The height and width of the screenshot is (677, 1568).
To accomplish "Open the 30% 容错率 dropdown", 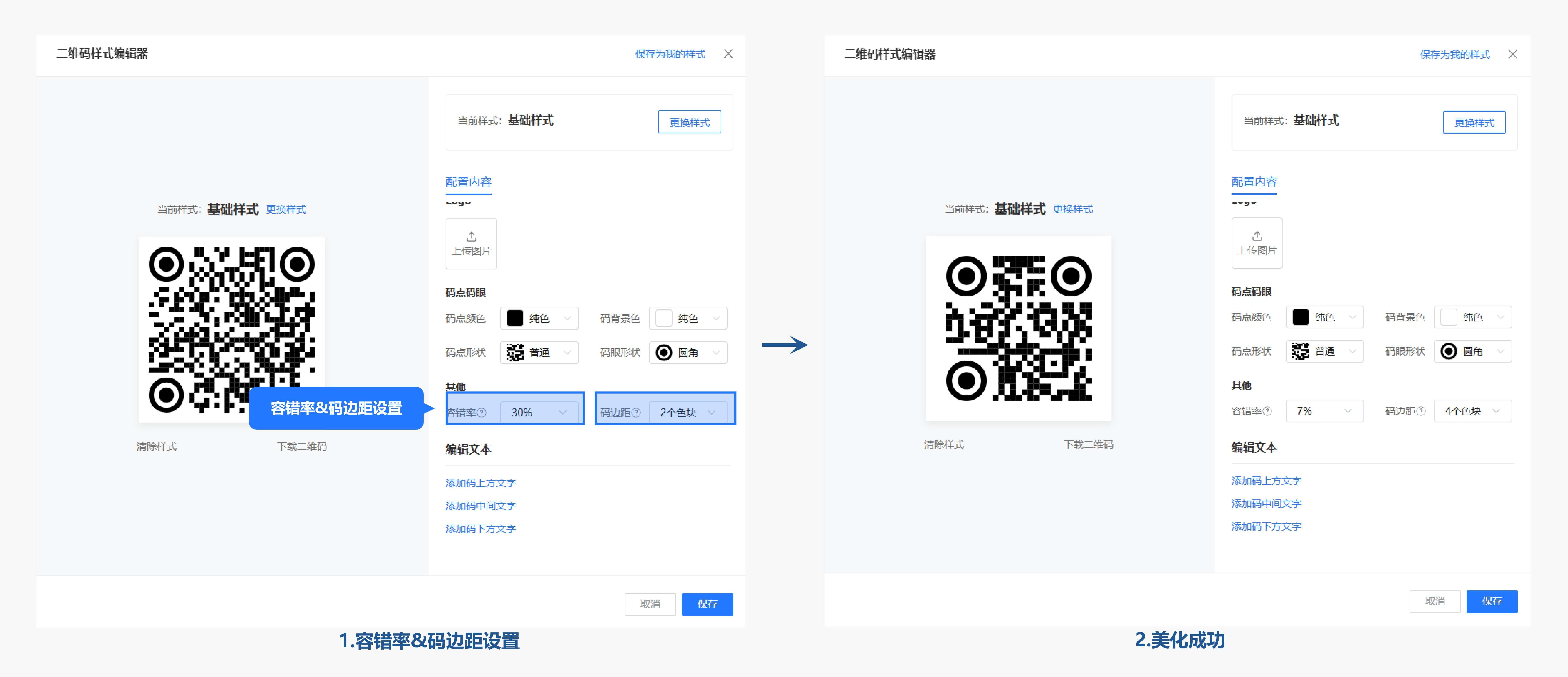I will click(x=539, y=412).
